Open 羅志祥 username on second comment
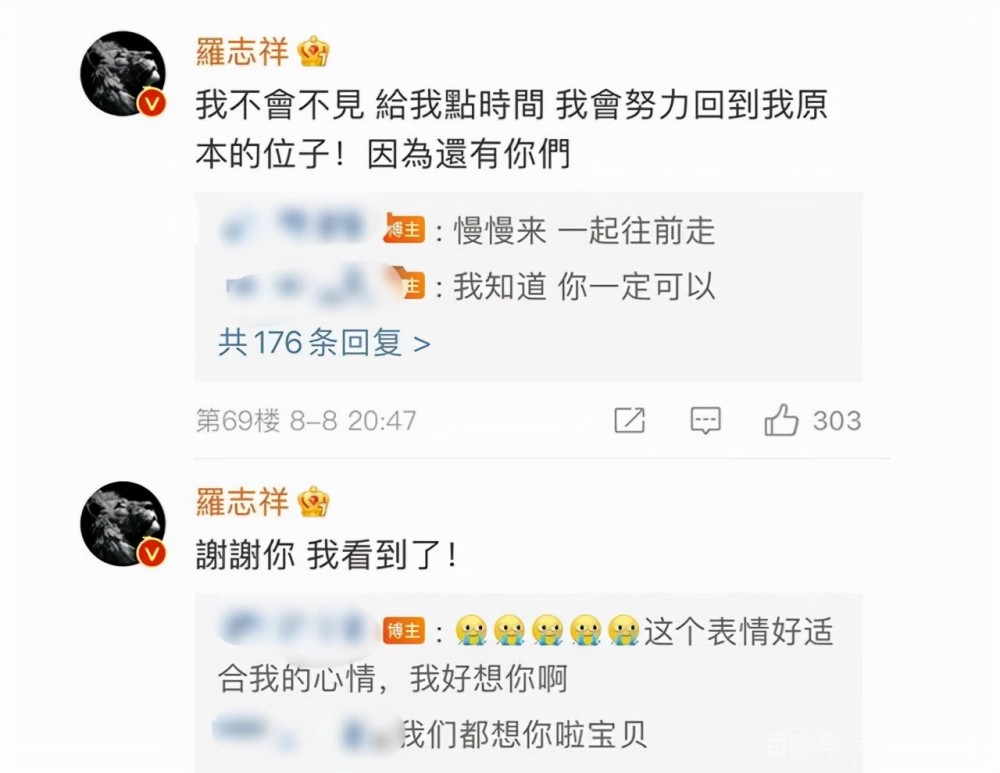The width and height of the screenshot is (1000, 773). coord(242,501)
